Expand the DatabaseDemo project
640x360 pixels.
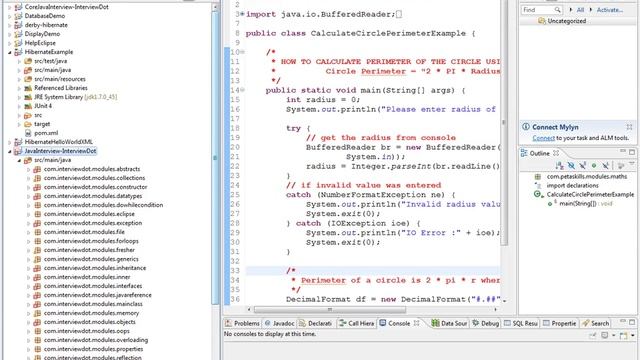[10, 16]
